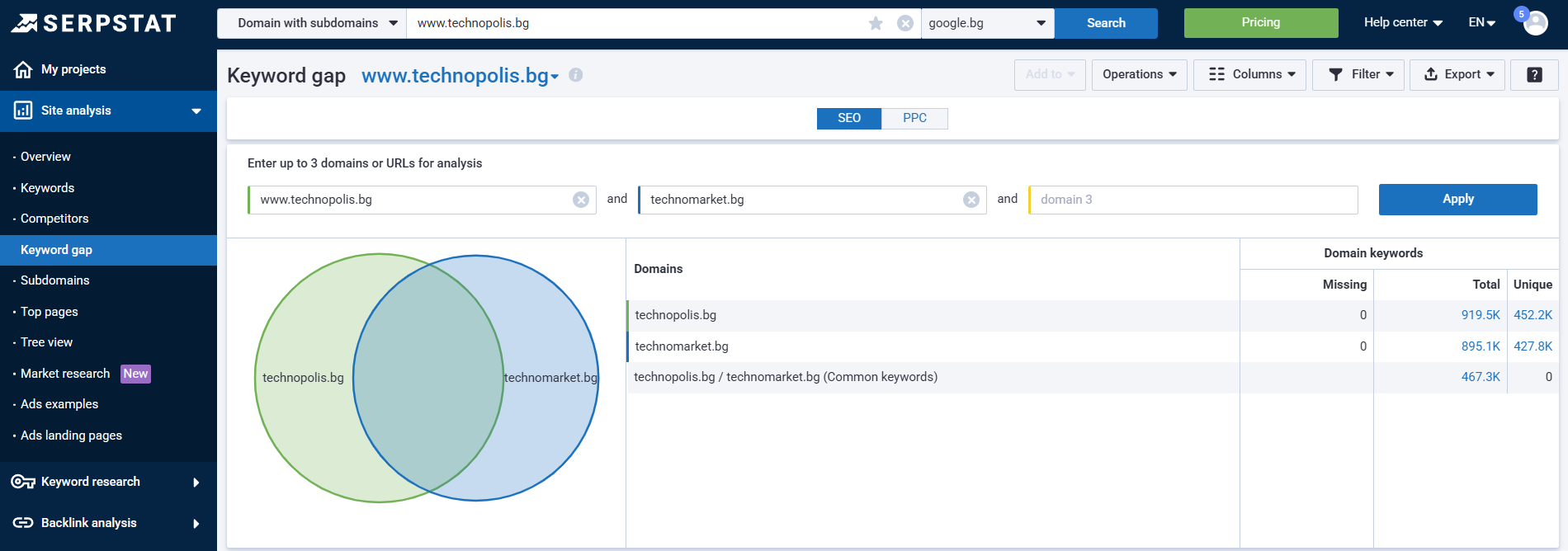
Task: Click the info icon next to domain title
Action: click(x=576, y=75)
